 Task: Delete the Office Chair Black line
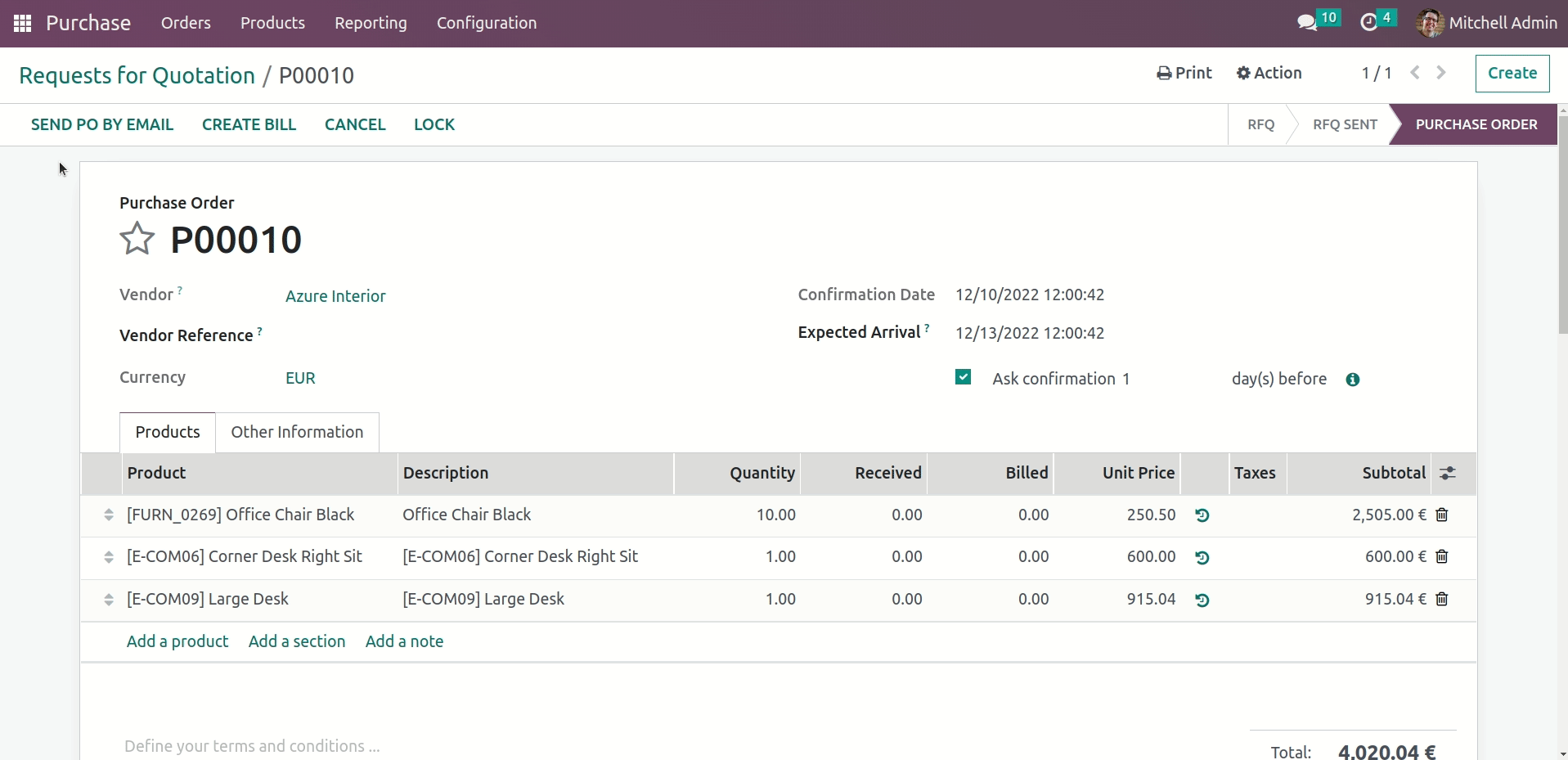click(1442, 515)
